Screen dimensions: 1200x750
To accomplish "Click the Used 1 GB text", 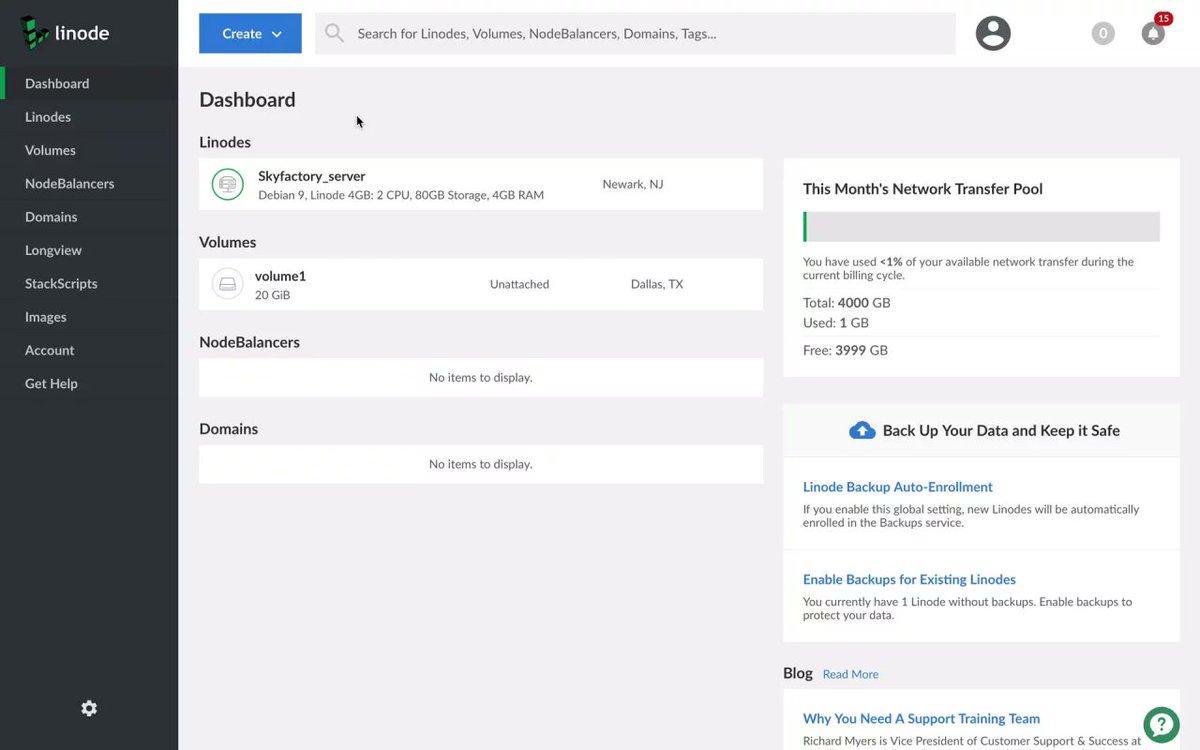I will (836, 323).
